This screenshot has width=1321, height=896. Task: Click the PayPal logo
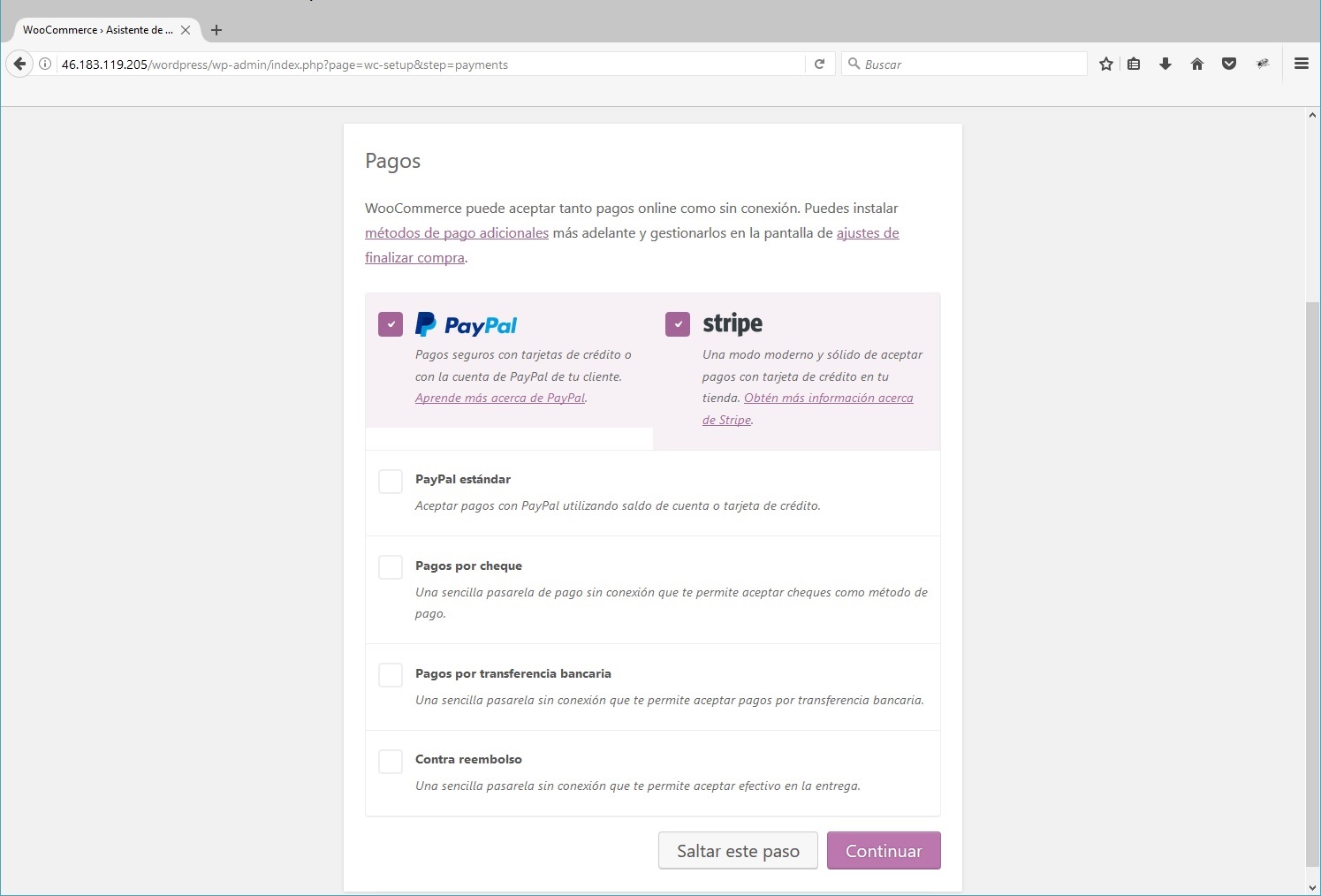(x=467, y=324)
